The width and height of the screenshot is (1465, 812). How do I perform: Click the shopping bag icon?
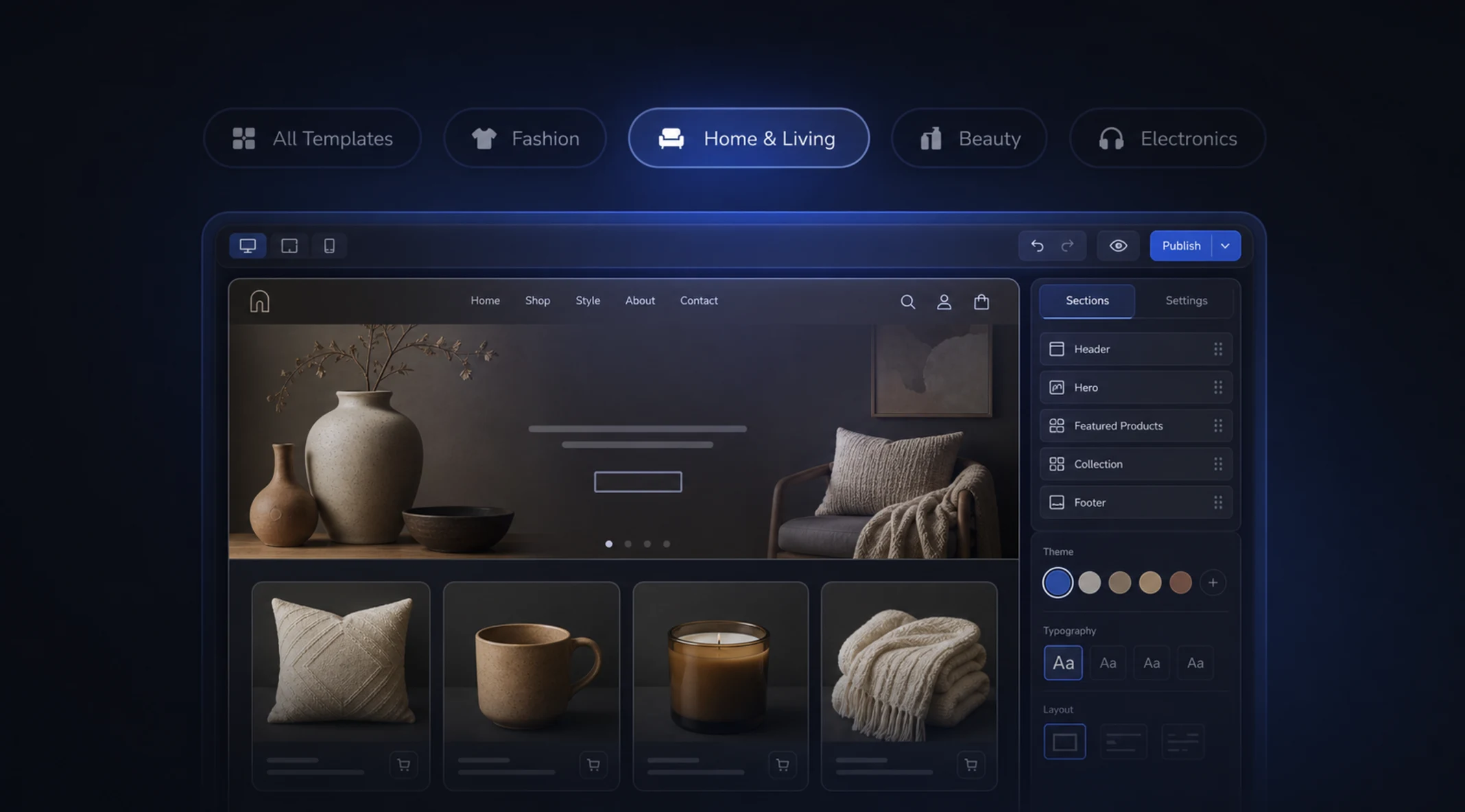[x=981, y=302]
